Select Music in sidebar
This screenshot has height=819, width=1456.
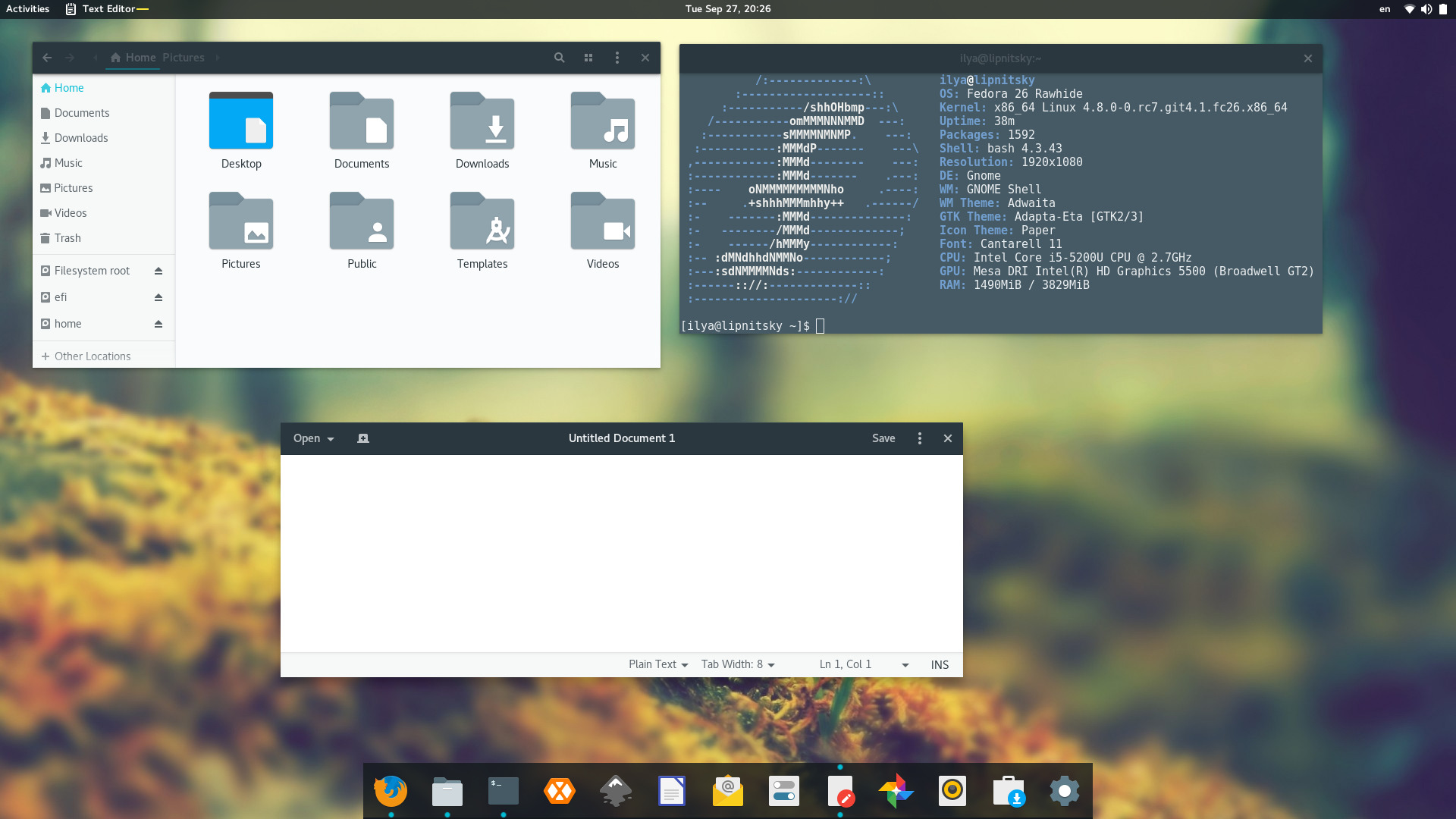tap(104, 163)
